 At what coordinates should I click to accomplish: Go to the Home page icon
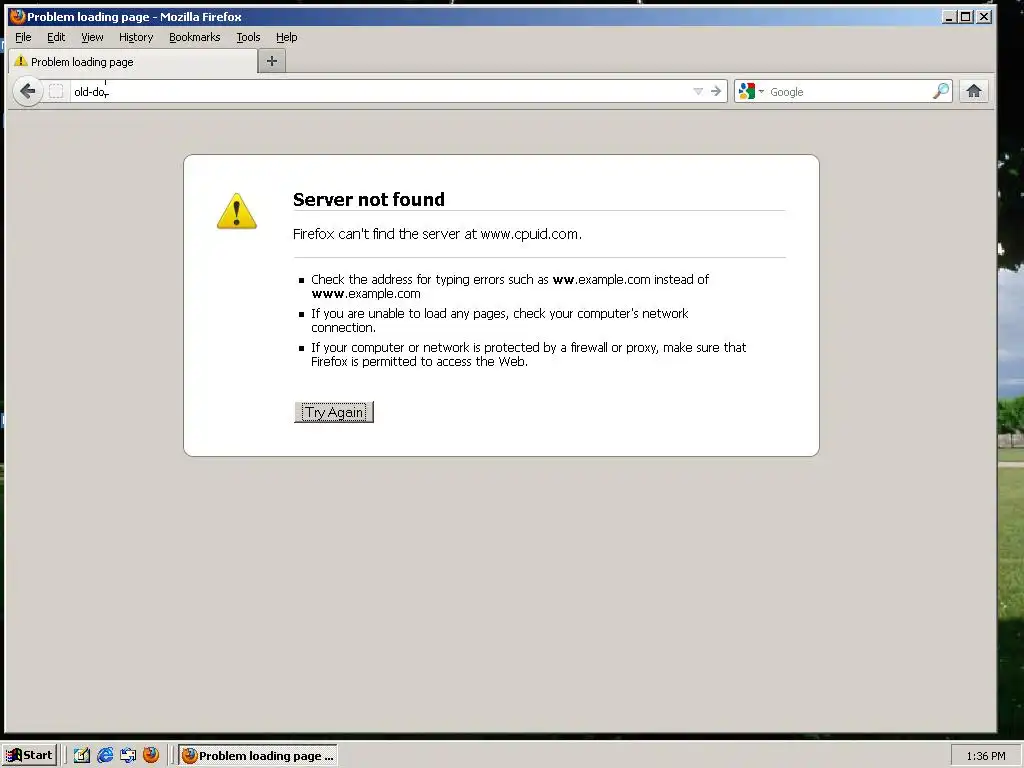(x=974, y=91)
